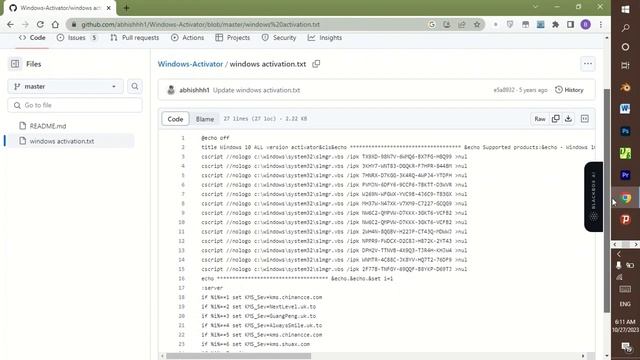Image resolution: width=640 pixels, height=360 pixels.
Task: Open Chrome from the taskbar
Action: (x=625, y=198)
